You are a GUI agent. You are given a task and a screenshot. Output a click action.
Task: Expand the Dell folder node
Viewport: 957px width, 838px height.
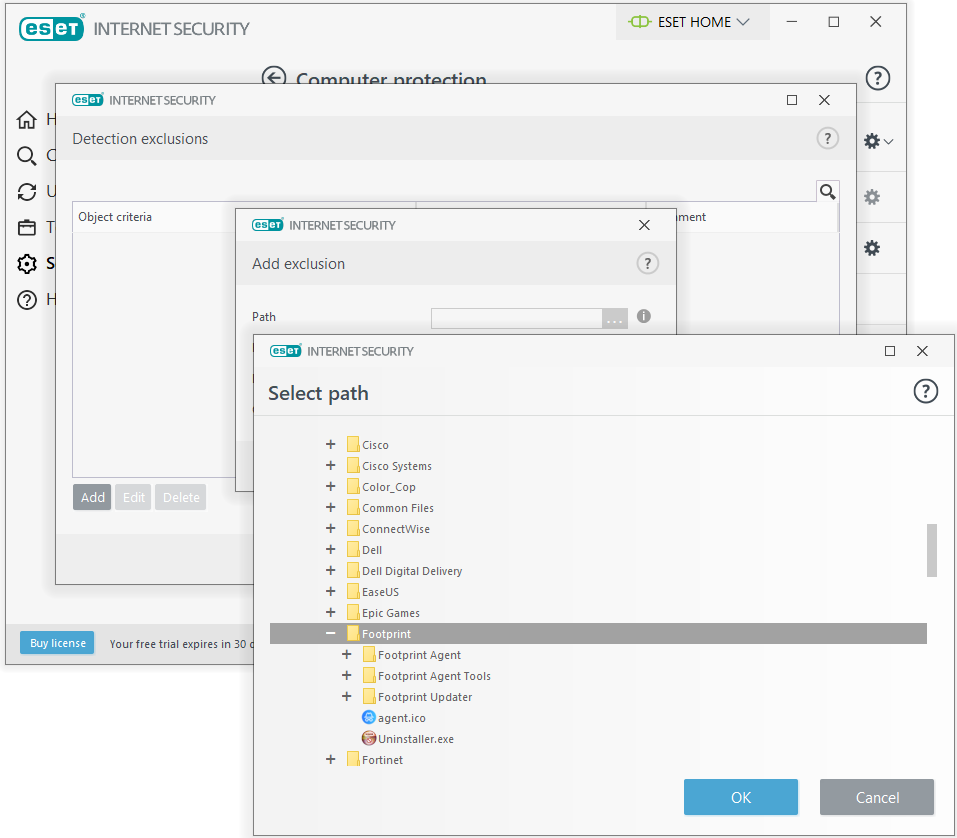[331, 549]
